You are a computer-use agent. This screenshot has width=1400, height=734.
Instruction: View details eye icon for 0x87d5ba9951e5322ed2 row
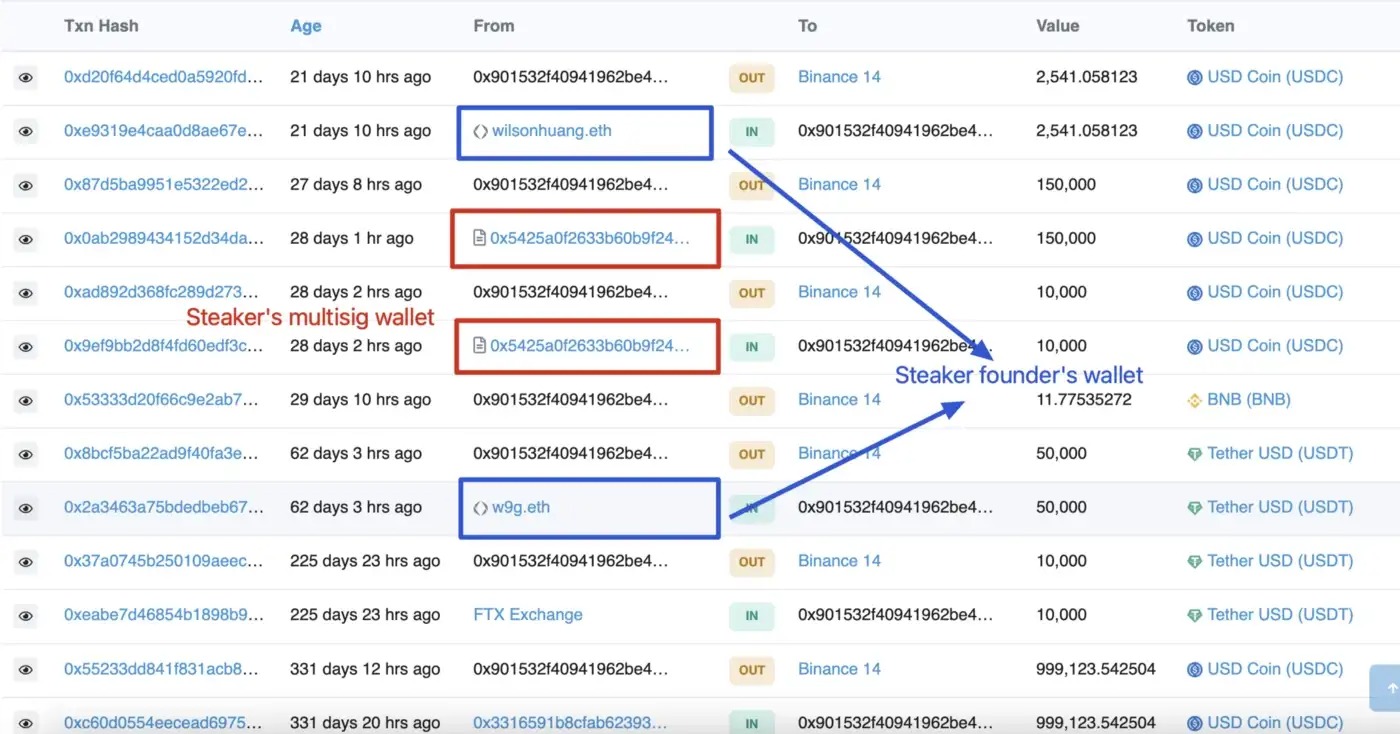click(26, 185)
